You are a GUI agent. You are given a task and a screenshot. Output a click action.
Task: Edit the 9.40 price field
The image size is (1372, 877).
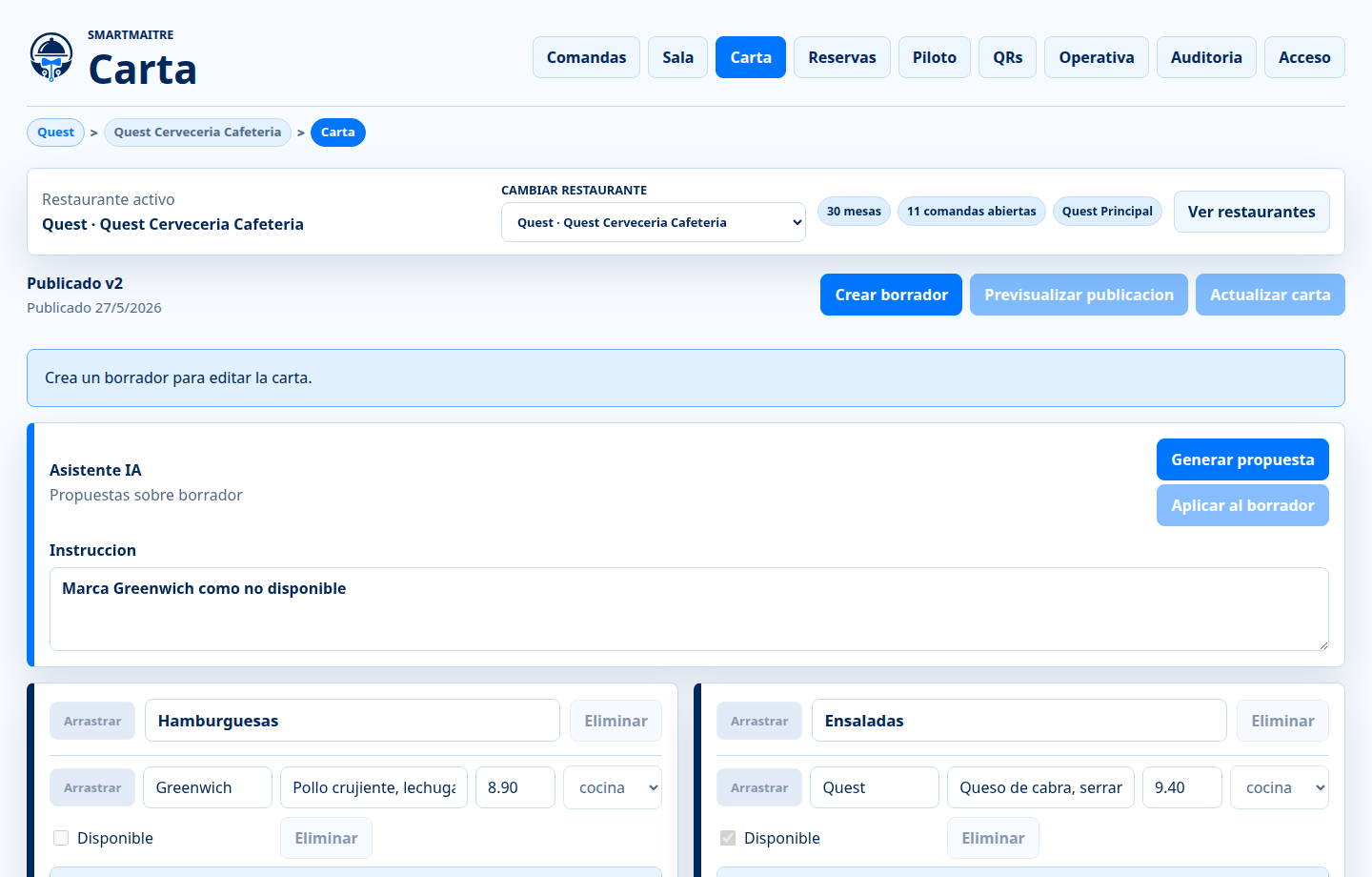click(x=1182, y=787)
